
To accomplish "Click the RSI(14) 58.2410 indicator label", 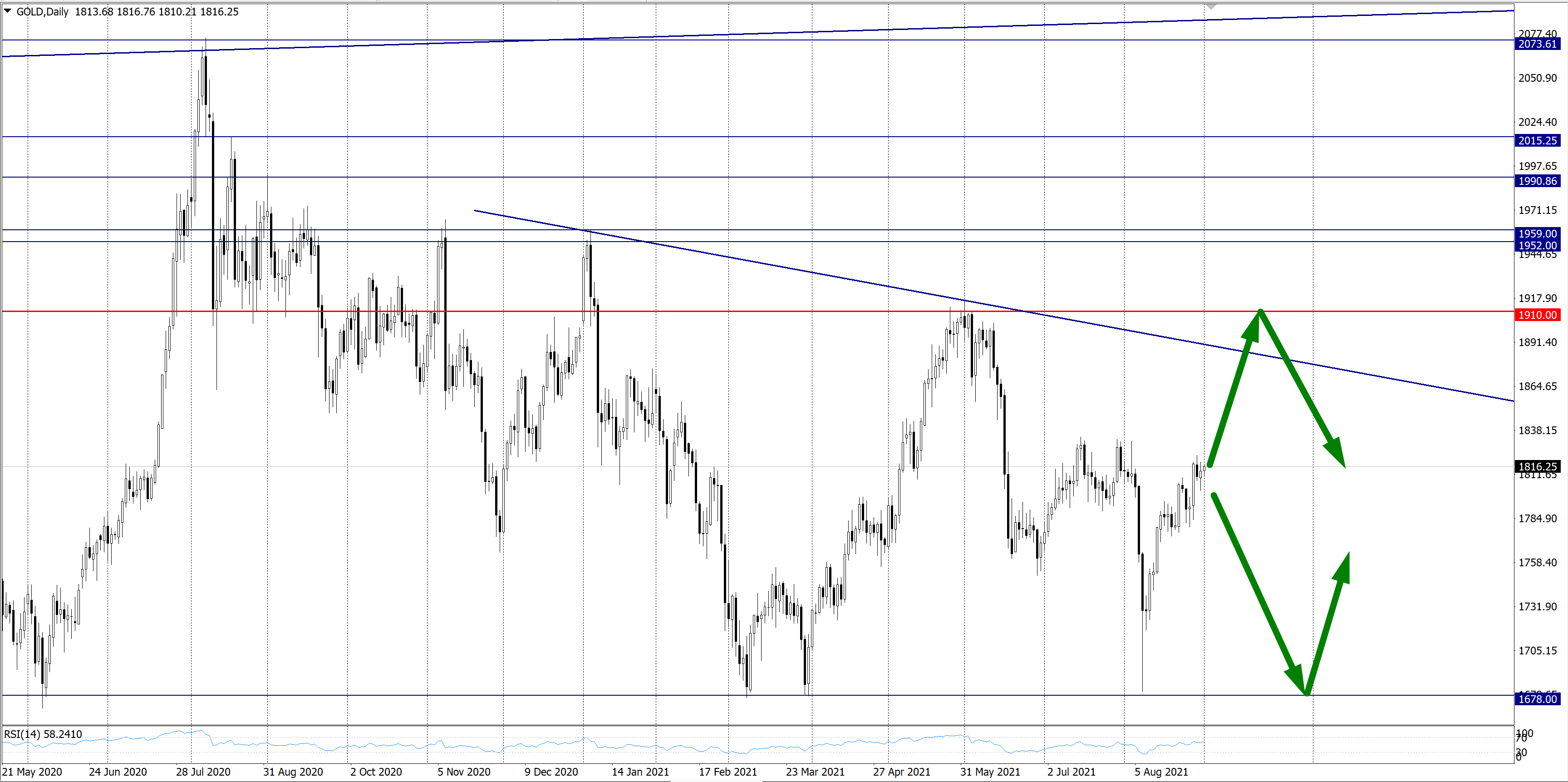I will pos(43,734).
